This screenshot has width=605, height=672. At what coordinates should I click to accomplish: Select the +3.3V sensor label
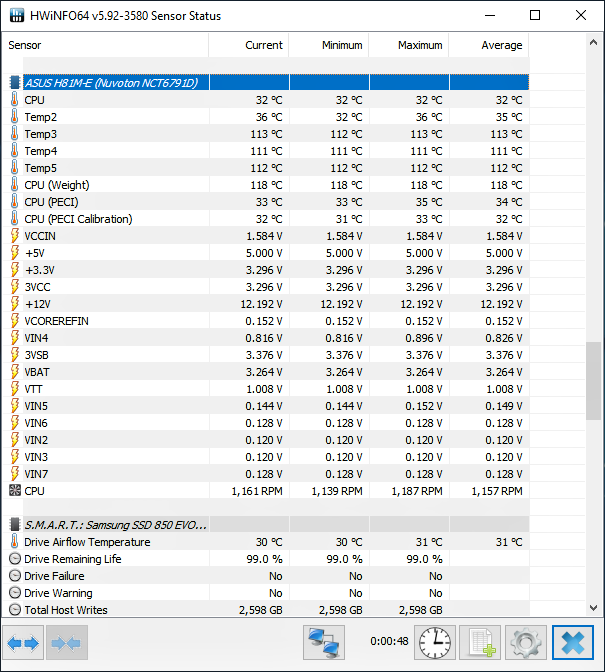pyautogui.click(x=40, y=270)
